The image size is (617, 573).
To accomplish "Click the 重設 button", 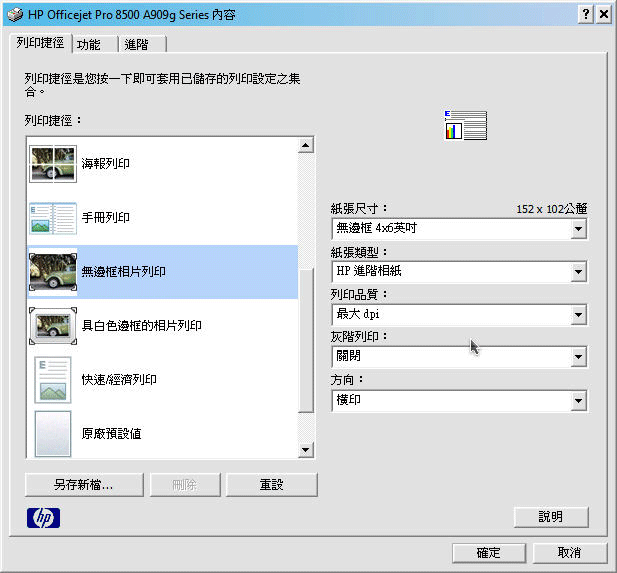I will [271, 485].
